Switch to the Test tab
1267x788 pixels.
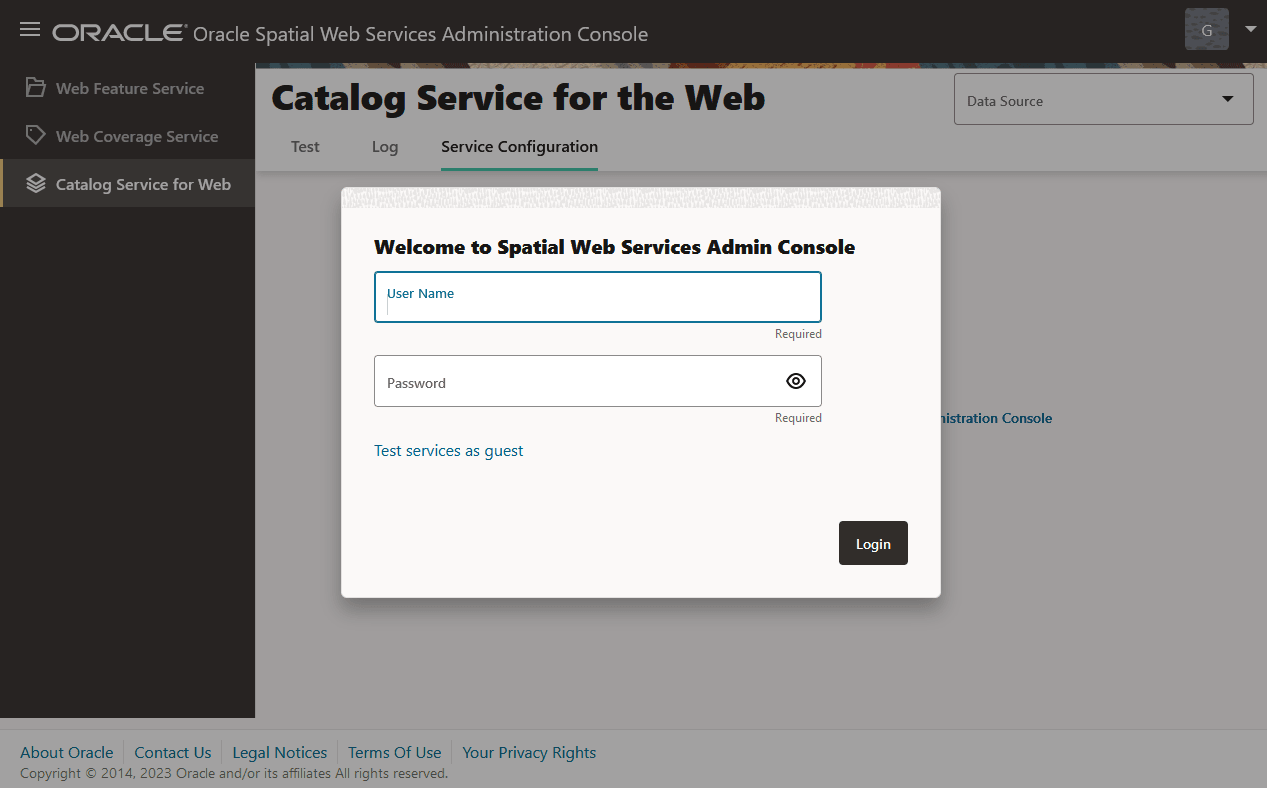pyautogui.click(x=305, y=147)
